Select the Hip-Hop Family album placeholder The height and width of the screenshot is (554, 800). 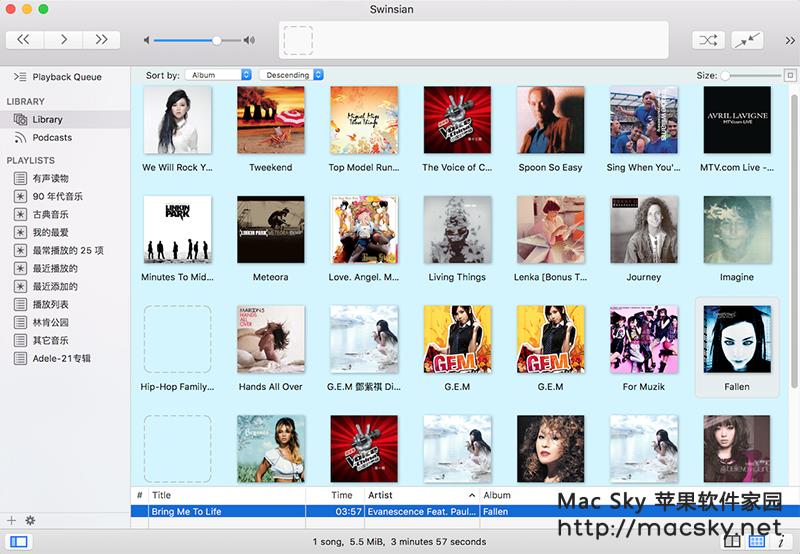tap(177, 339)
